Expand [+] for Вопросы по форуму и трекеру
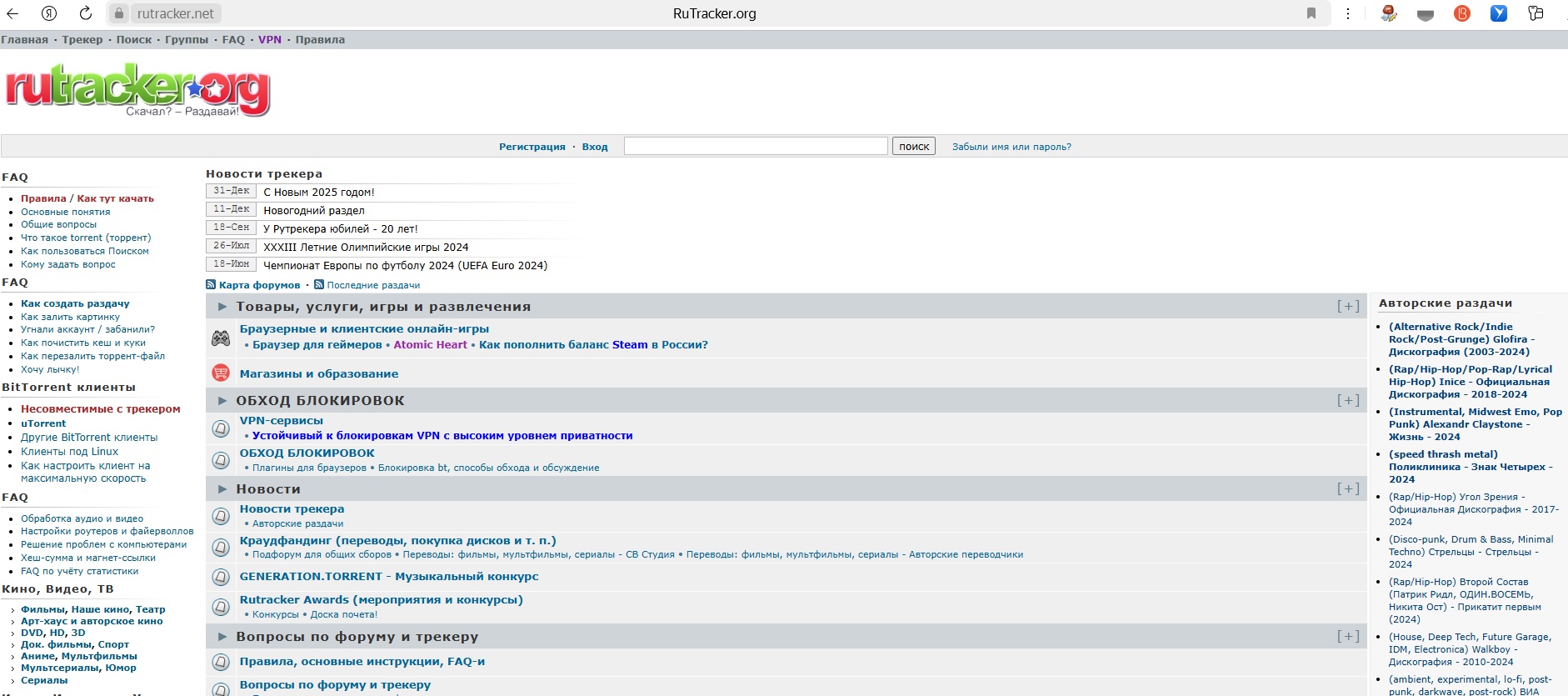Screen dimensions: 1568x696 (1348, 636)
